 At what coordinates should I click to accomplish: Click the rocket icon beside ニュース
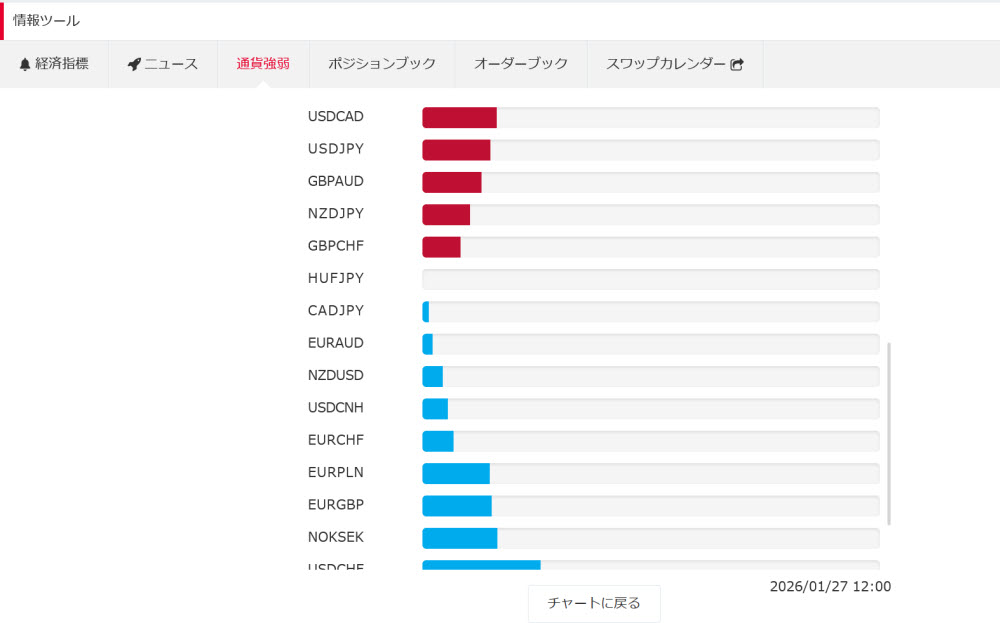pos(134,64)
